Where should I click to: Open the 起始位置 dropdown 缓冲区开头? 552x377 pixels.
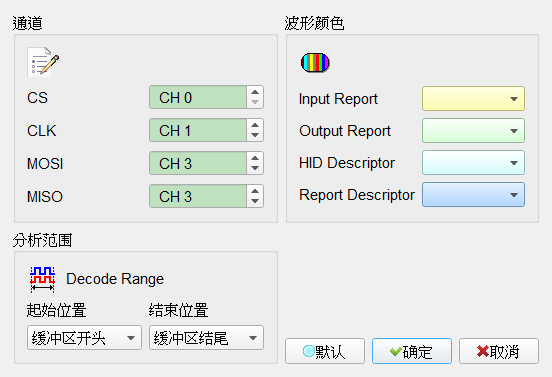(x=84, y=338)
